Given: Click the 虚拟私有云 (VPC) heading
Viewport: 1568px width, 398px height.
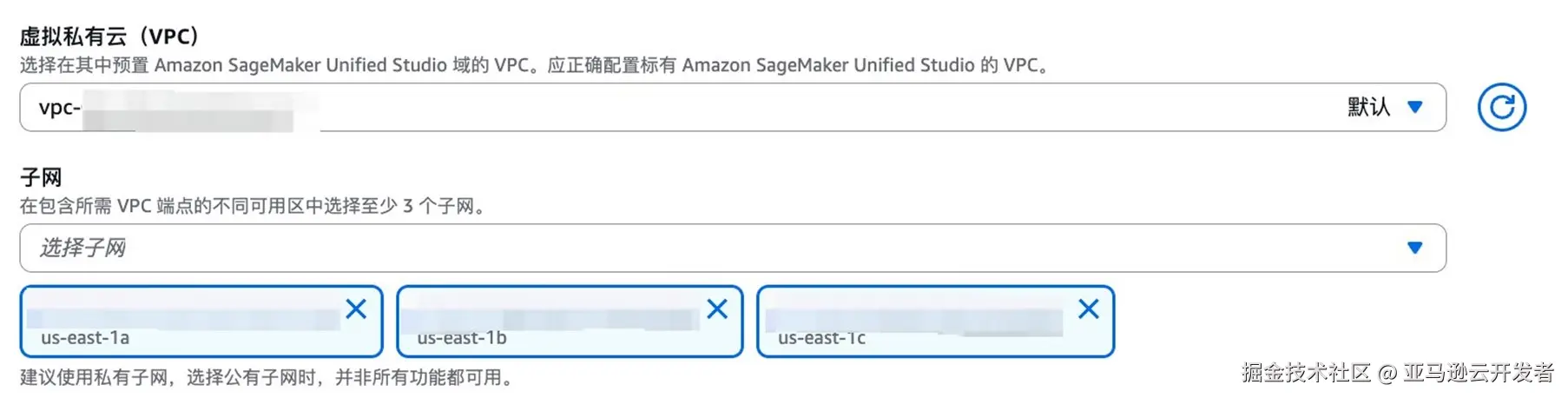Looking at the screenshot, I should coord(110,36).
